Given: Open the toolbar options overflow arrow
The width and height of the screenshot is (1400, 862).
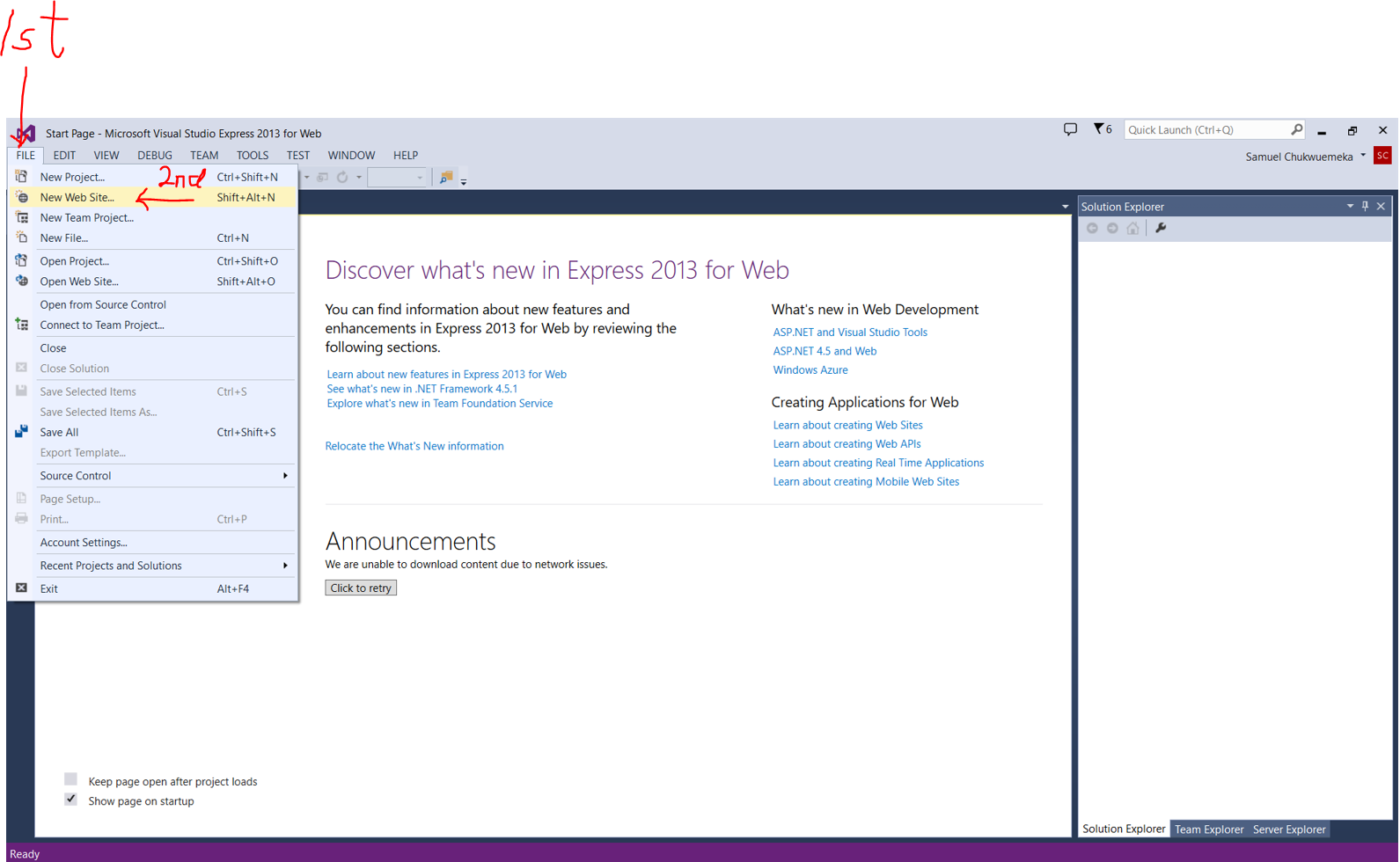Looking at the screenshot, I should pos(464,180).
